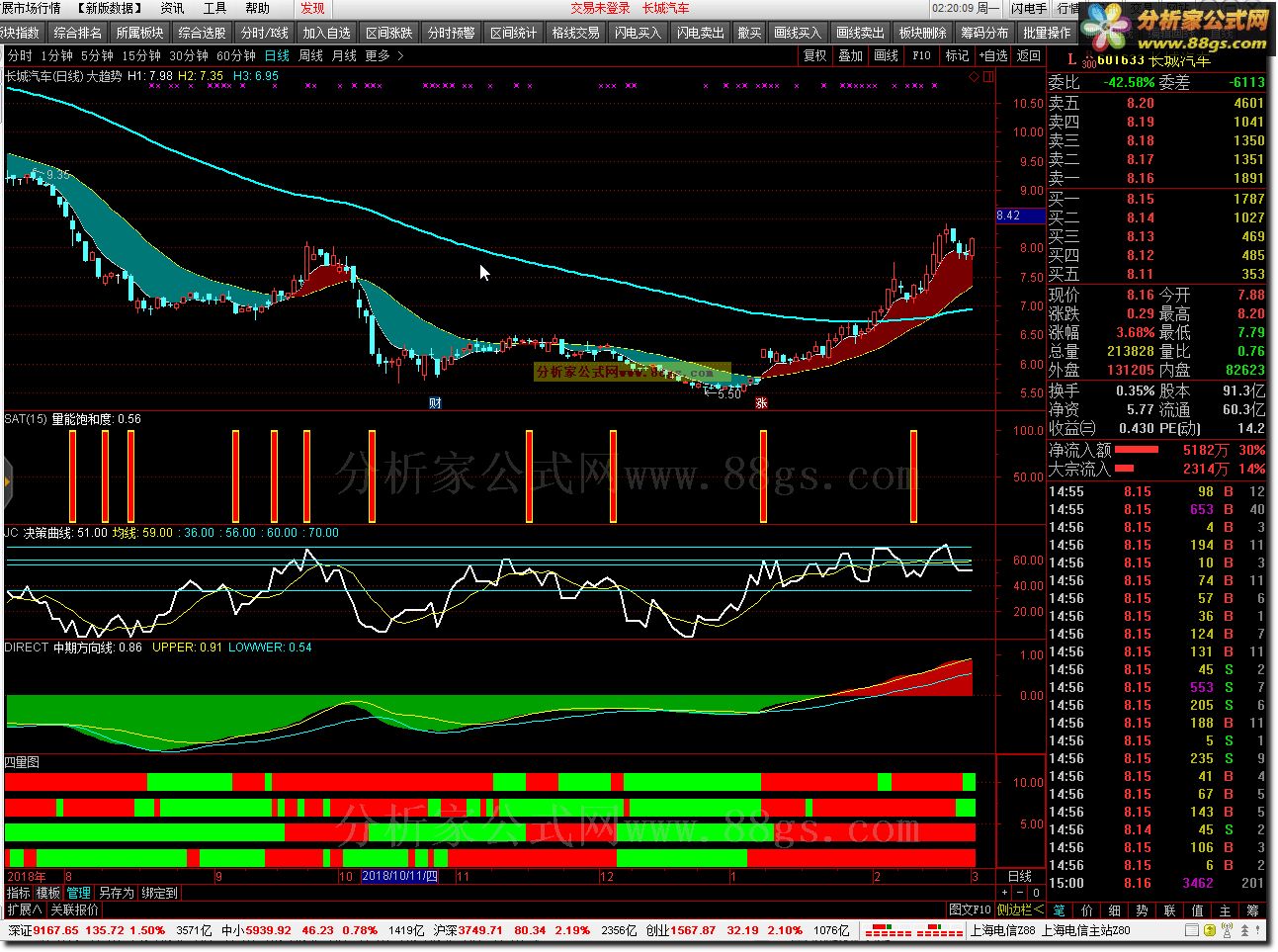Switch to 分时 intraday period
The width and height of the screenshot is (1278, 952).
(20, 56)
